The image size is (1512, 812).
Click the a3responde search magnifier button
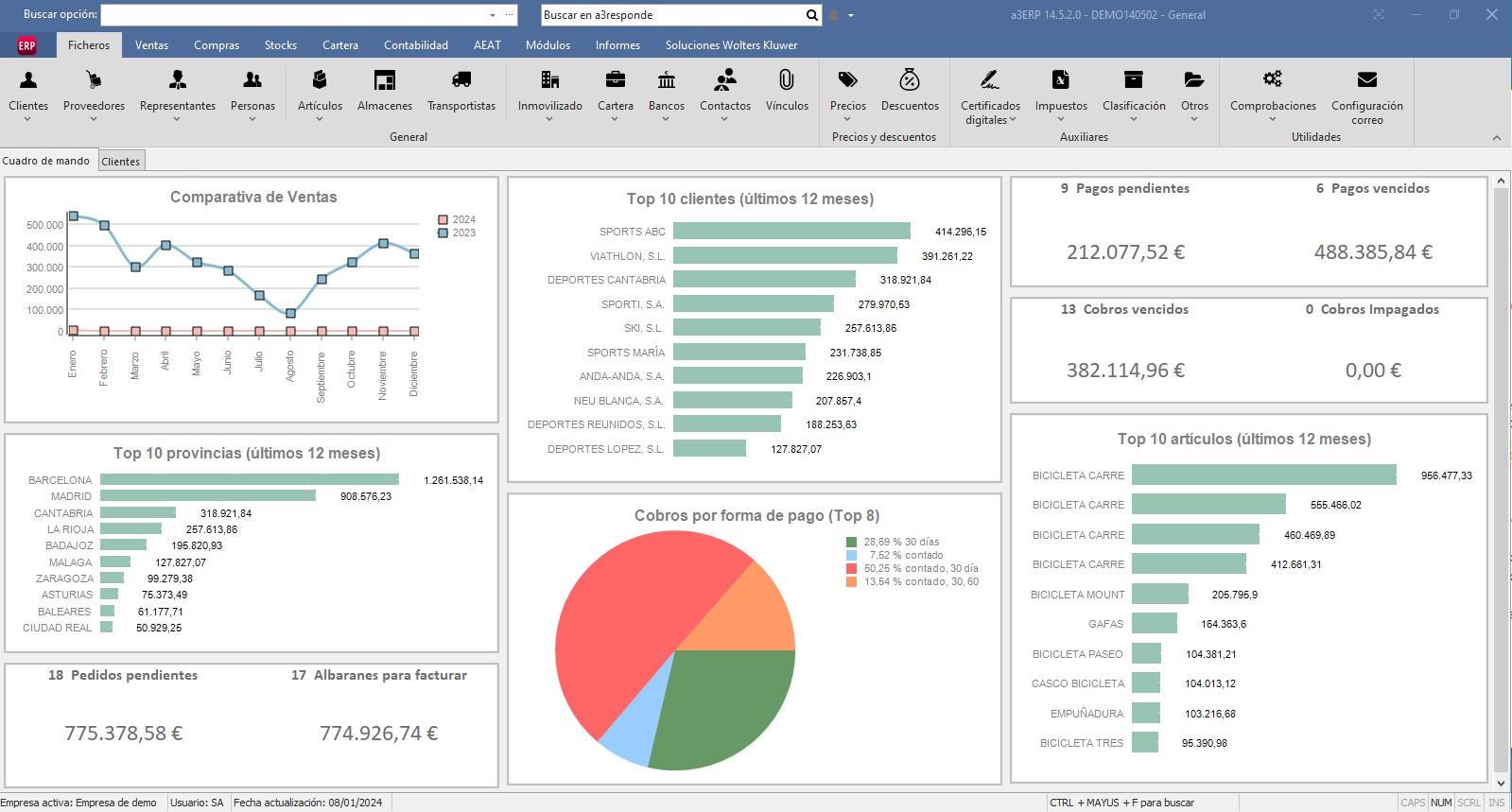(x=811, y=15)
